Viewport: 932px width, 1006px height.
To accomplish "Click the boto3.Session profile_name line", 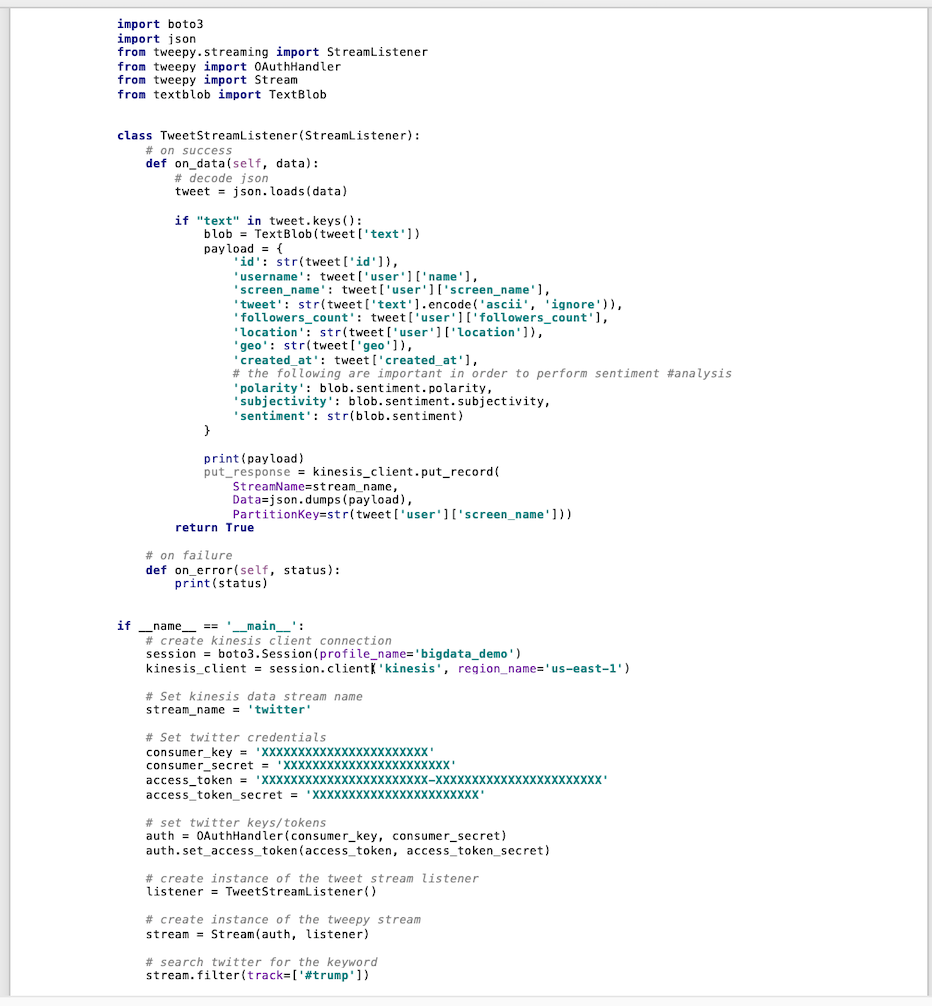I will pos(334,654).
